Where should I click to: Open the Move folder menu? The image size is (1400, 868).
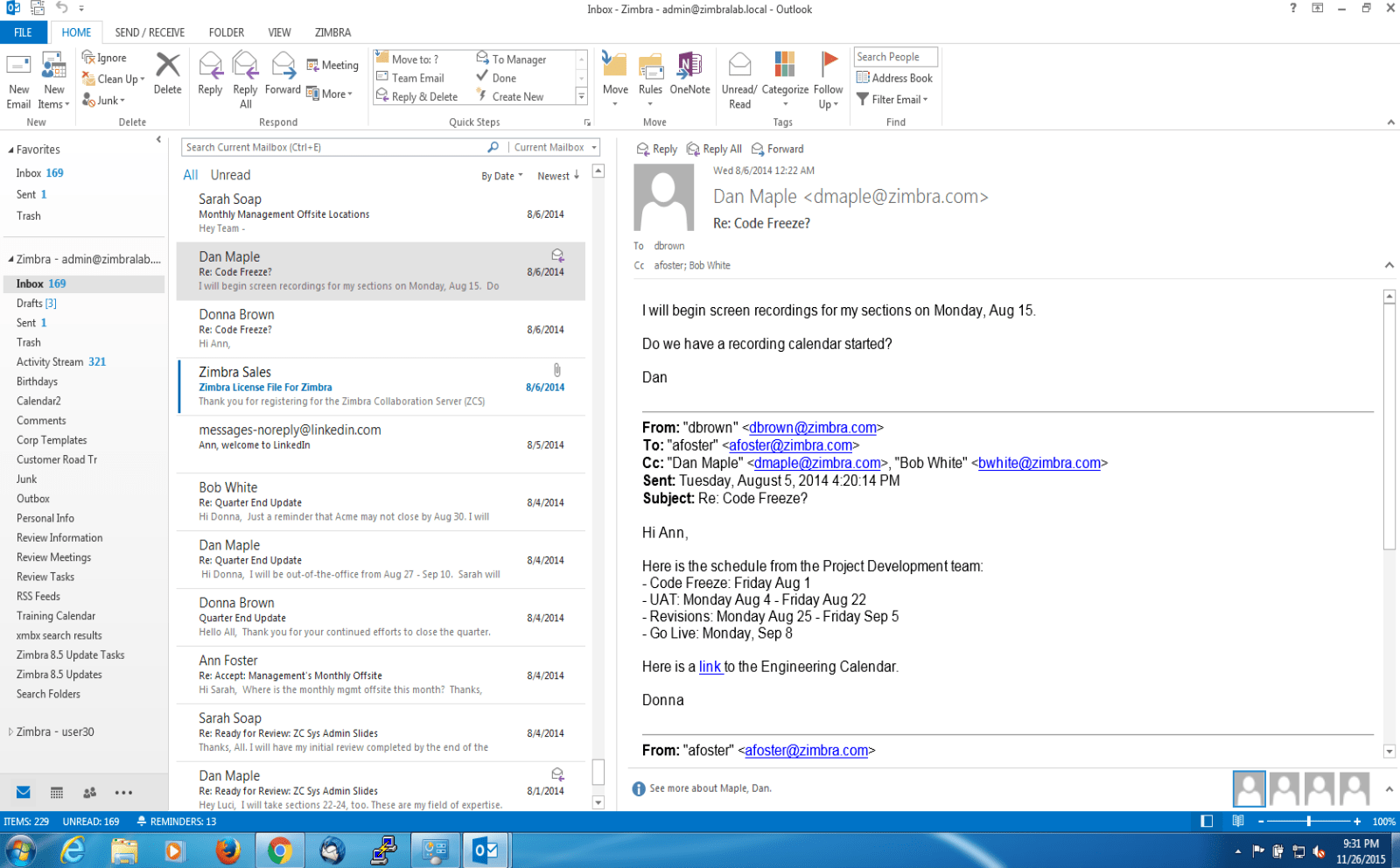click(615, 80)
